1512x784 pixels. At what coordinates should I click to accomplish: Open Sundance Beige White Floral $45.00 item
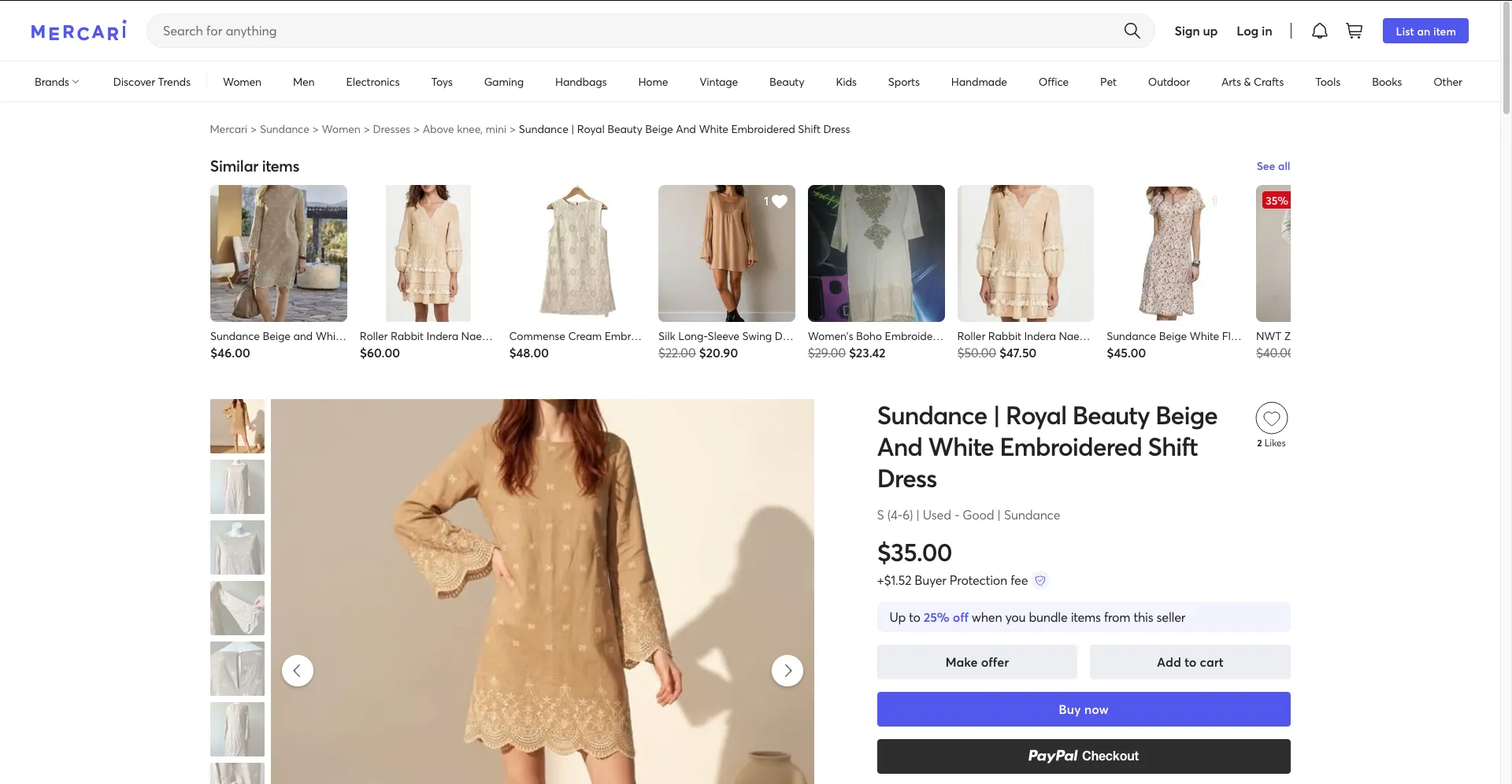click(x=1174, y=272)
